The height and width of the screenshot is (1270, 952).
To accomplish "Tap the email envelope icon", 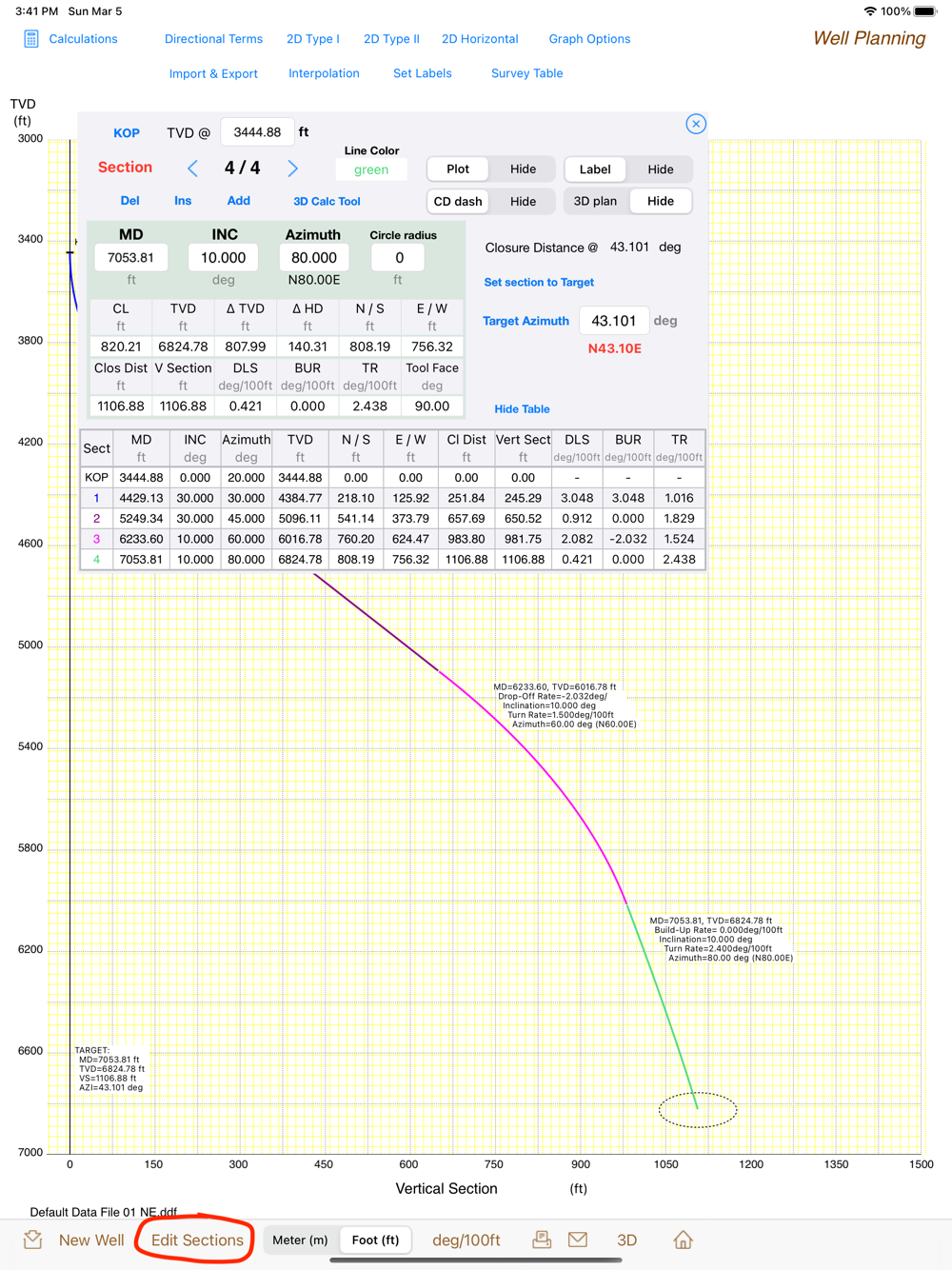I will 578,1240.
